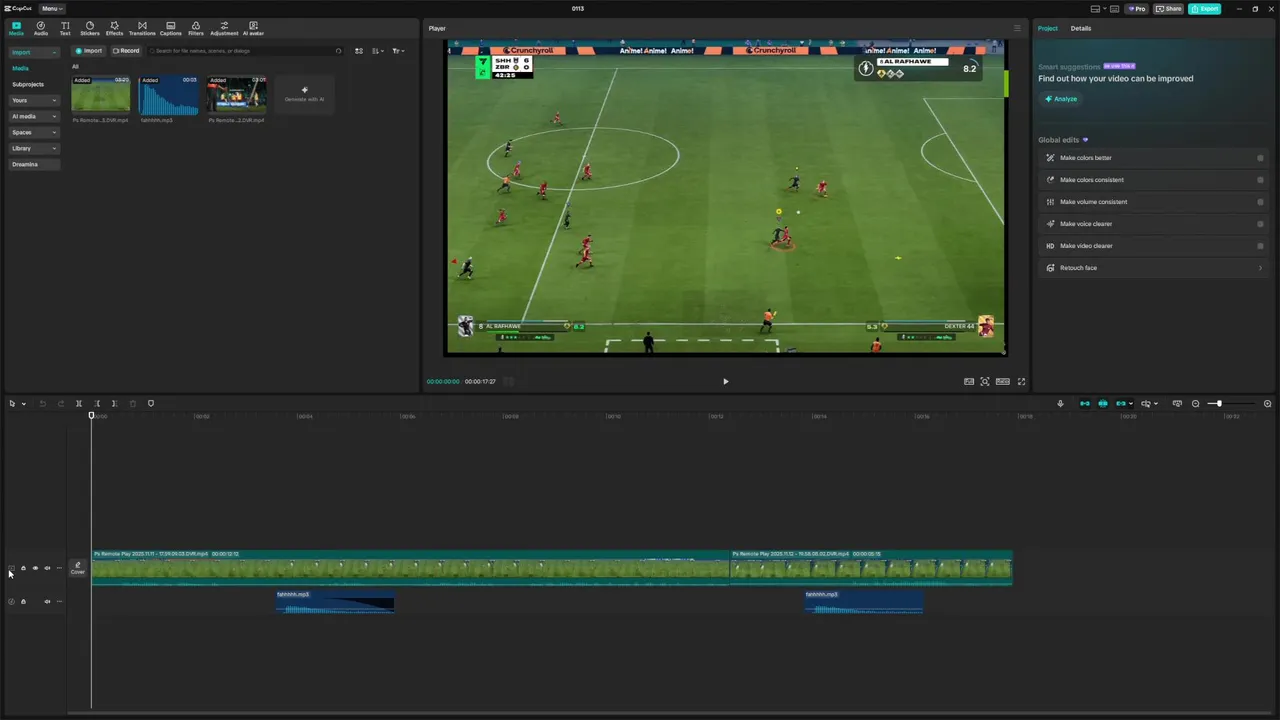Switch to the Project tab
The image size is (1280, 720).
tap(1047, 28)
